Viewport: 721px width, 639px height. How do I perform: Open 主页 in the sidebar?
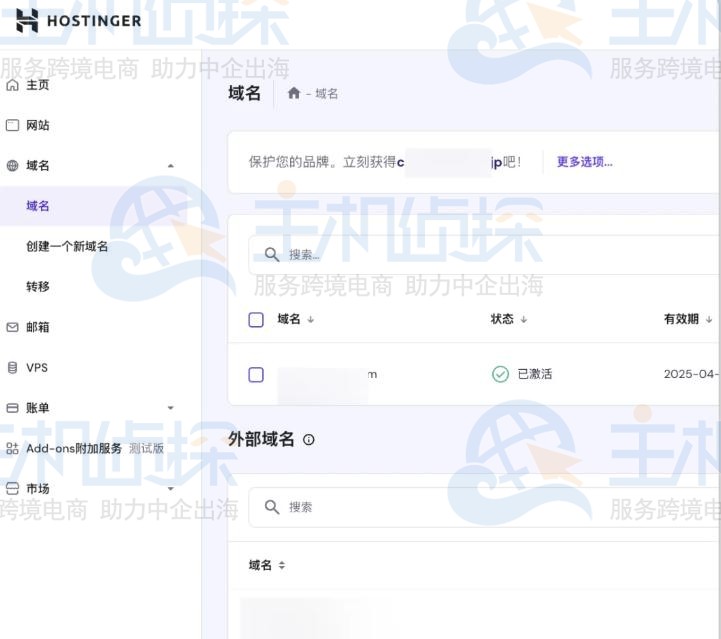[x=38, y=85]
